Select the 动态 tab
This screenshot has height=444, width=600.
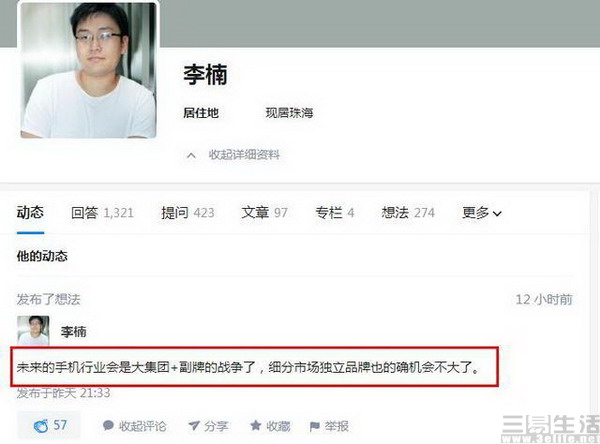coord(30,212)
